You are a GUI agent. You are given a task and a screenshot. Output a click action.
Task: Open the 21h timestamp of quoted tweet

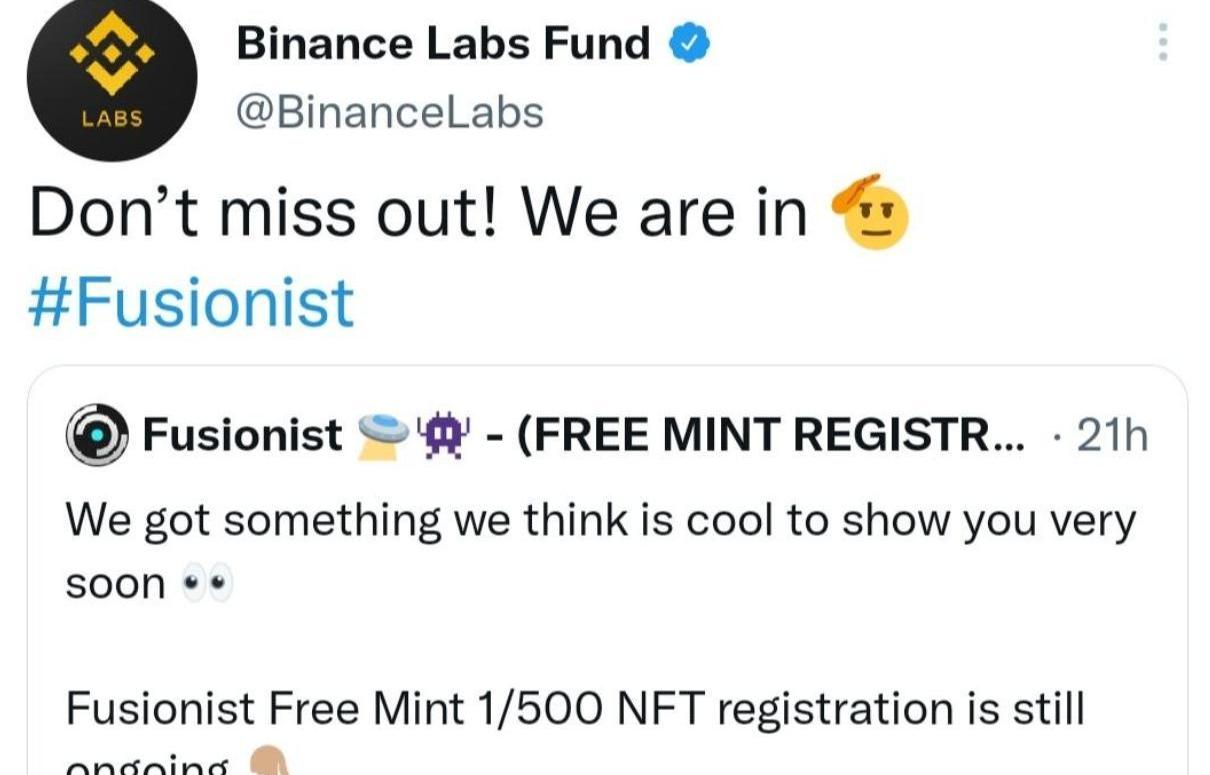(1113, 435)
